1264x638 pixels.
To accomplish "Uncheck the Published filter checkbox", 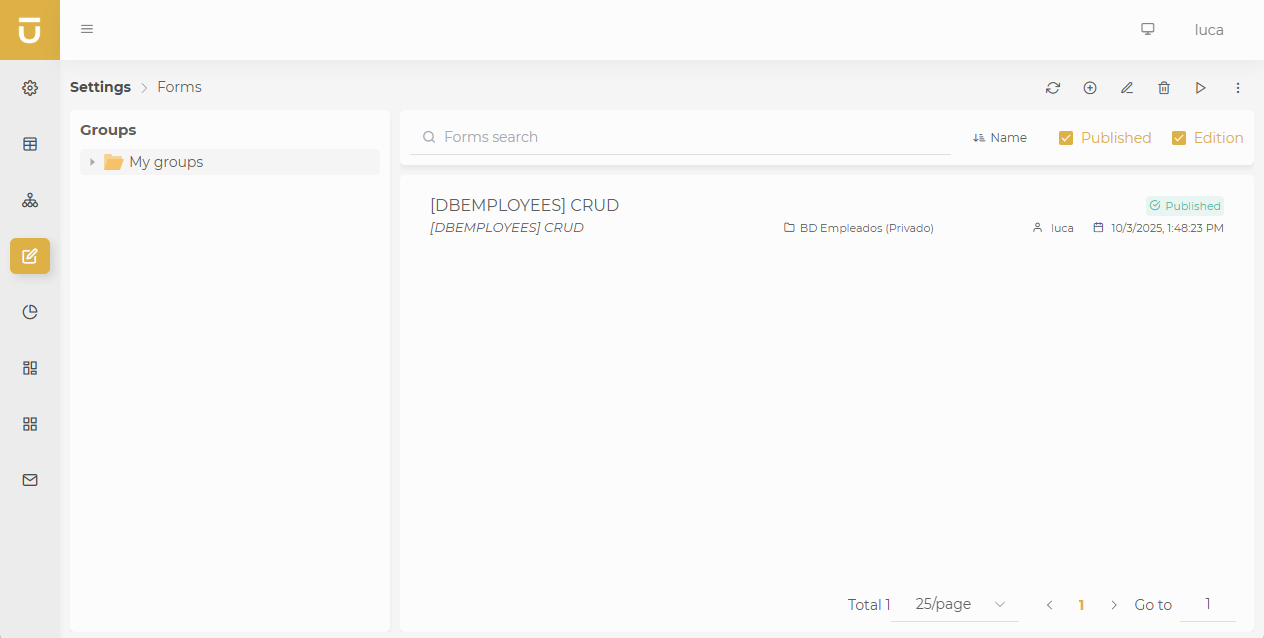I will pos(1066,138).
